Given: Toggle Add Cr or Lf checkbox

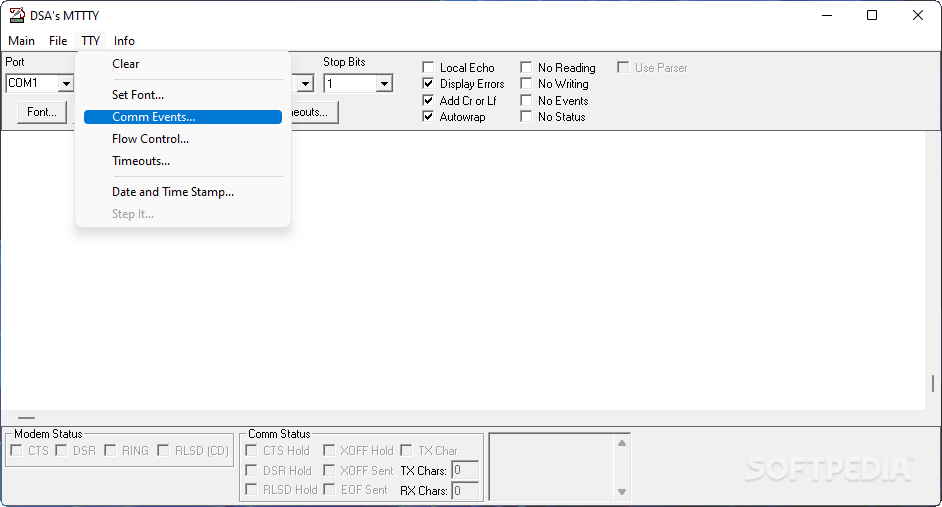Looking at the screenshot, I should [x=428, y=100].
